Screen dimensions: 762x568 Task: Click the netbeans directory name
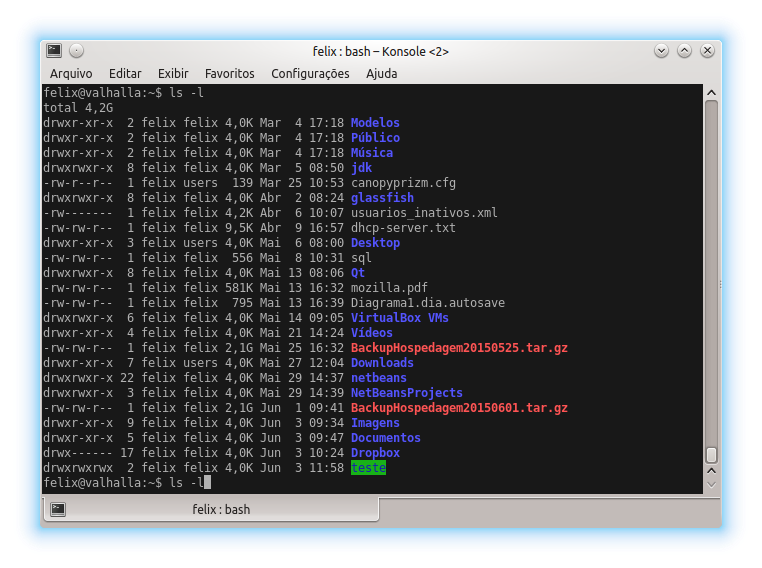coord(379,378)
